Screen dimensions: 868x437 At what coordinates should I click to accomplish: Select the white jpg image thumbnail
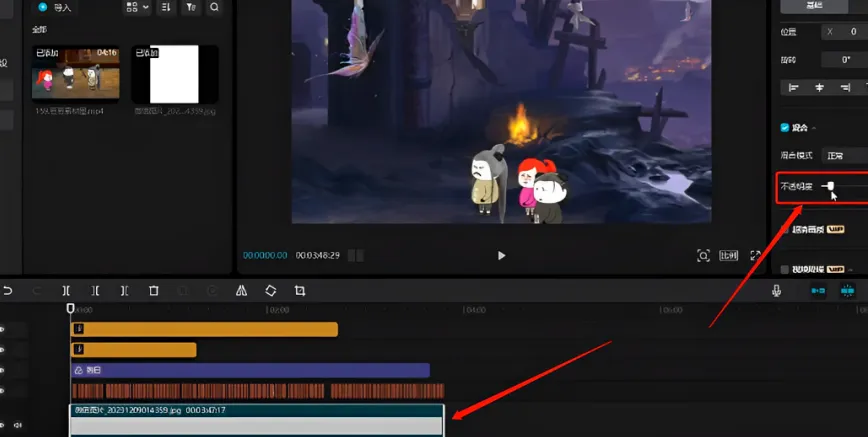pos(174,74)
